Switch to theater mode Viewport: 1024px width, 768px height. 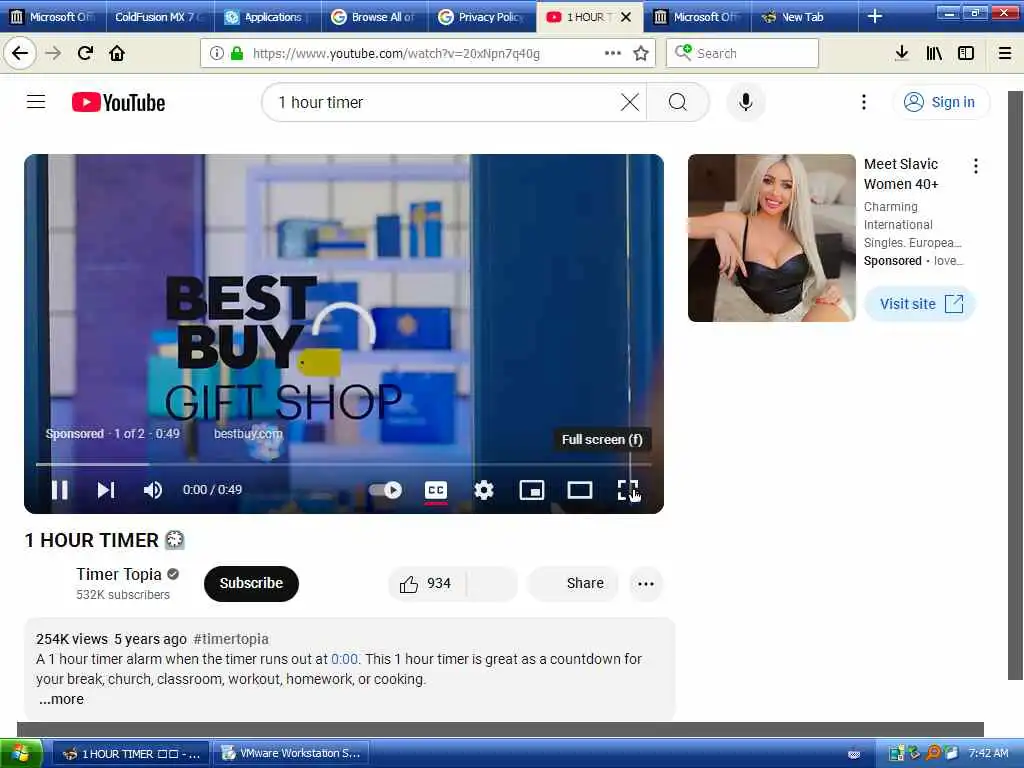(579, 490)
